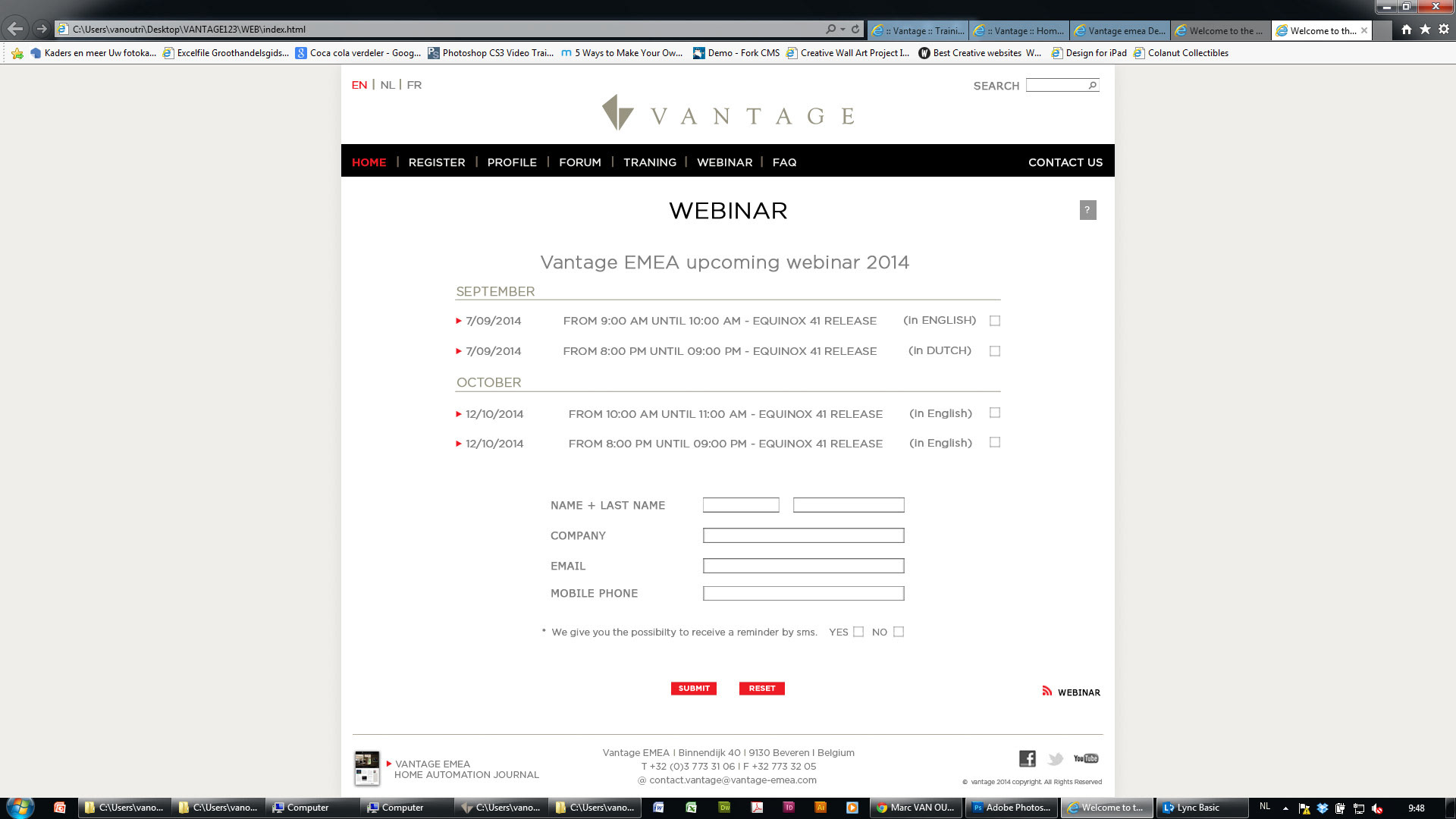1456x819 pixels.
Task: Check the 7/09/2014 Dutch webinar checkbox
Action: point(995,351)
